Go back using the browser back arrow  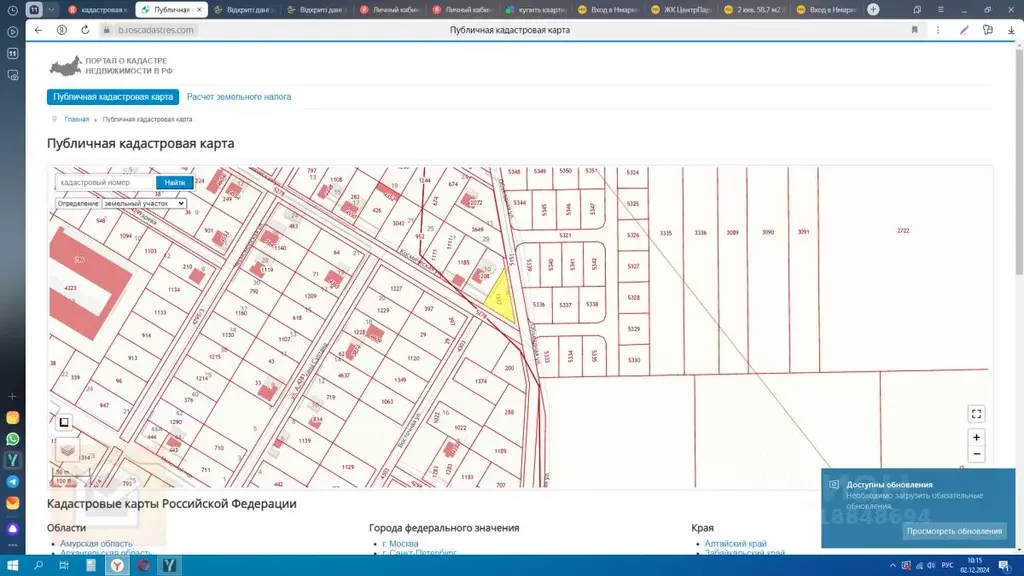pyautogui.click(x=38, y=30)
